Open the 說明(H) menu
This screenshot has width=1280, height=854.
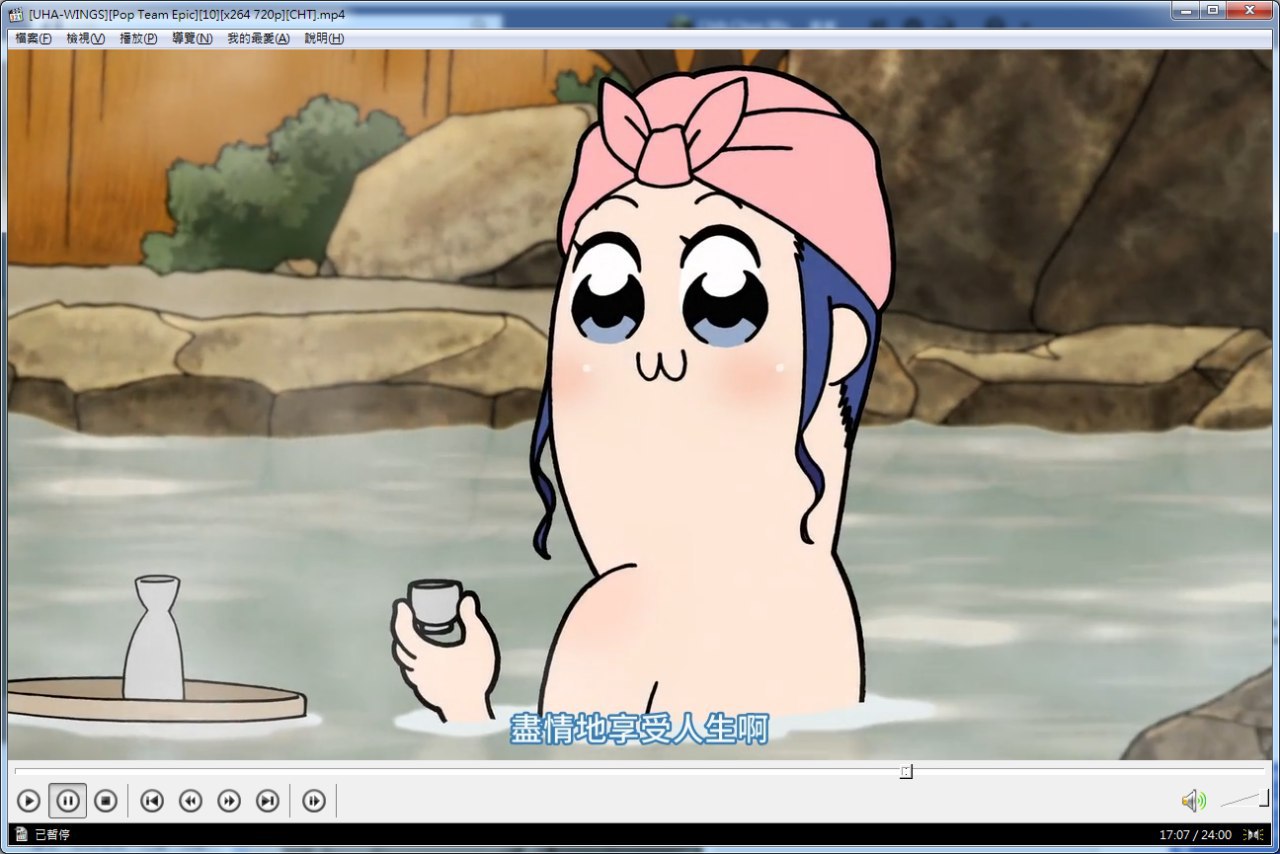click(x=324, y=38)
